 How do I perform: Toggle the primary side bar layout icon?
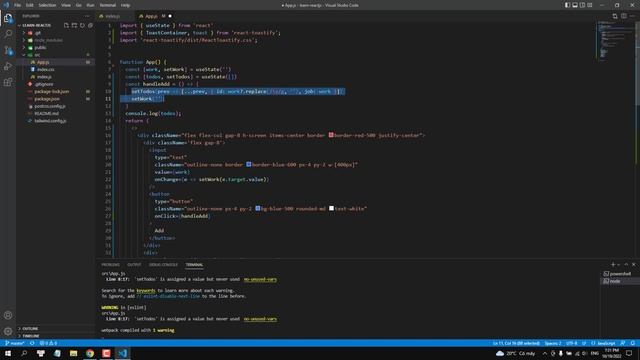coord(567,5)
